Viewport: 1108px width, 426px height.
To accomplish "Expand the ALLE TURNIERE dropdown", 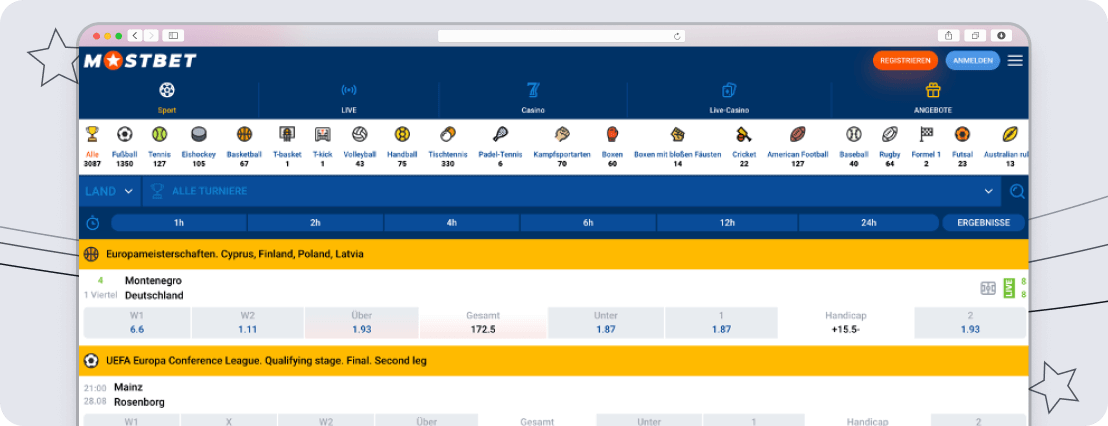I will pyautogui.click(x=572, y=191).
